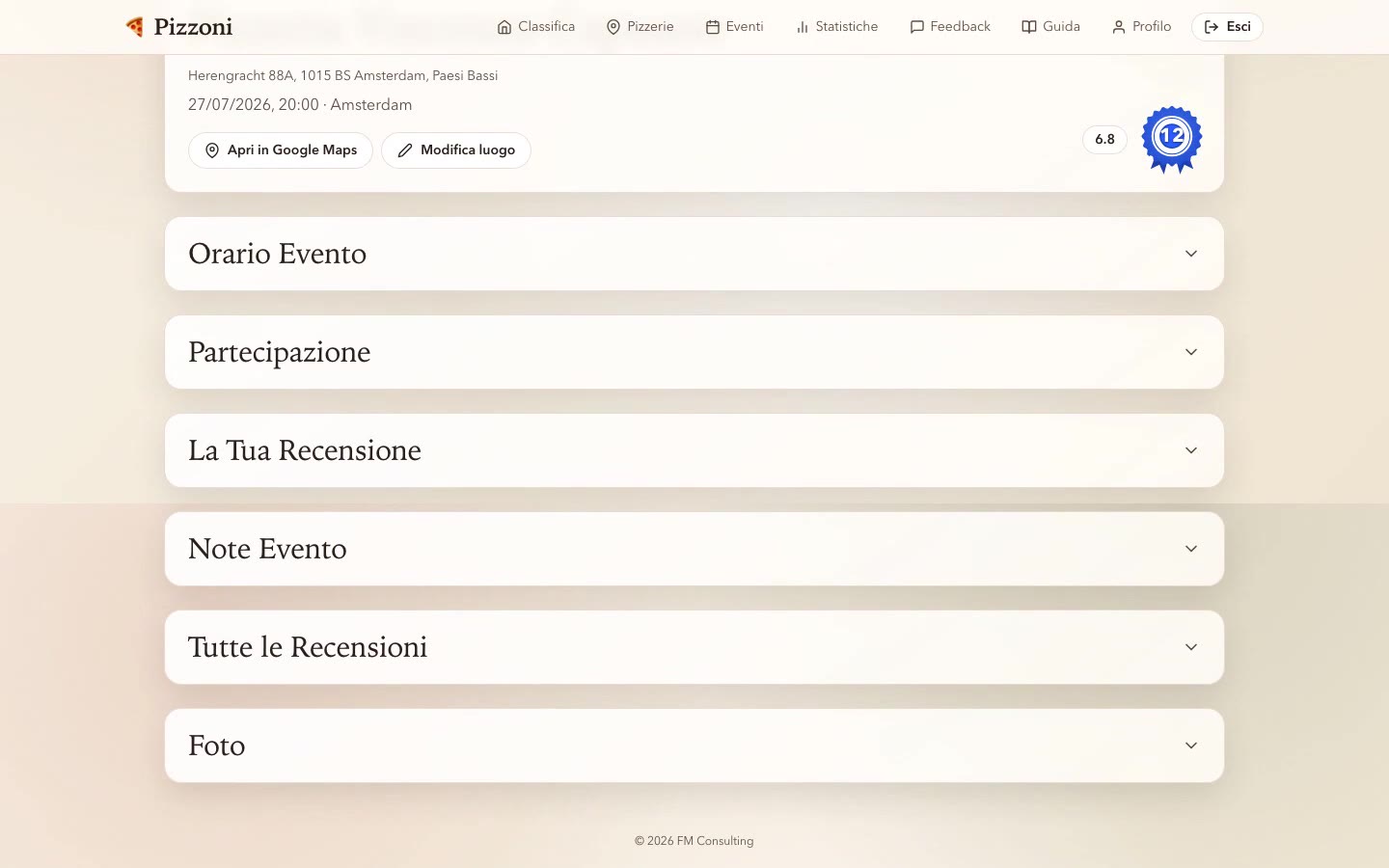1389x868 pixels.
Task: Expand the Orario Evento section chevron
Action: point(1191,254)
